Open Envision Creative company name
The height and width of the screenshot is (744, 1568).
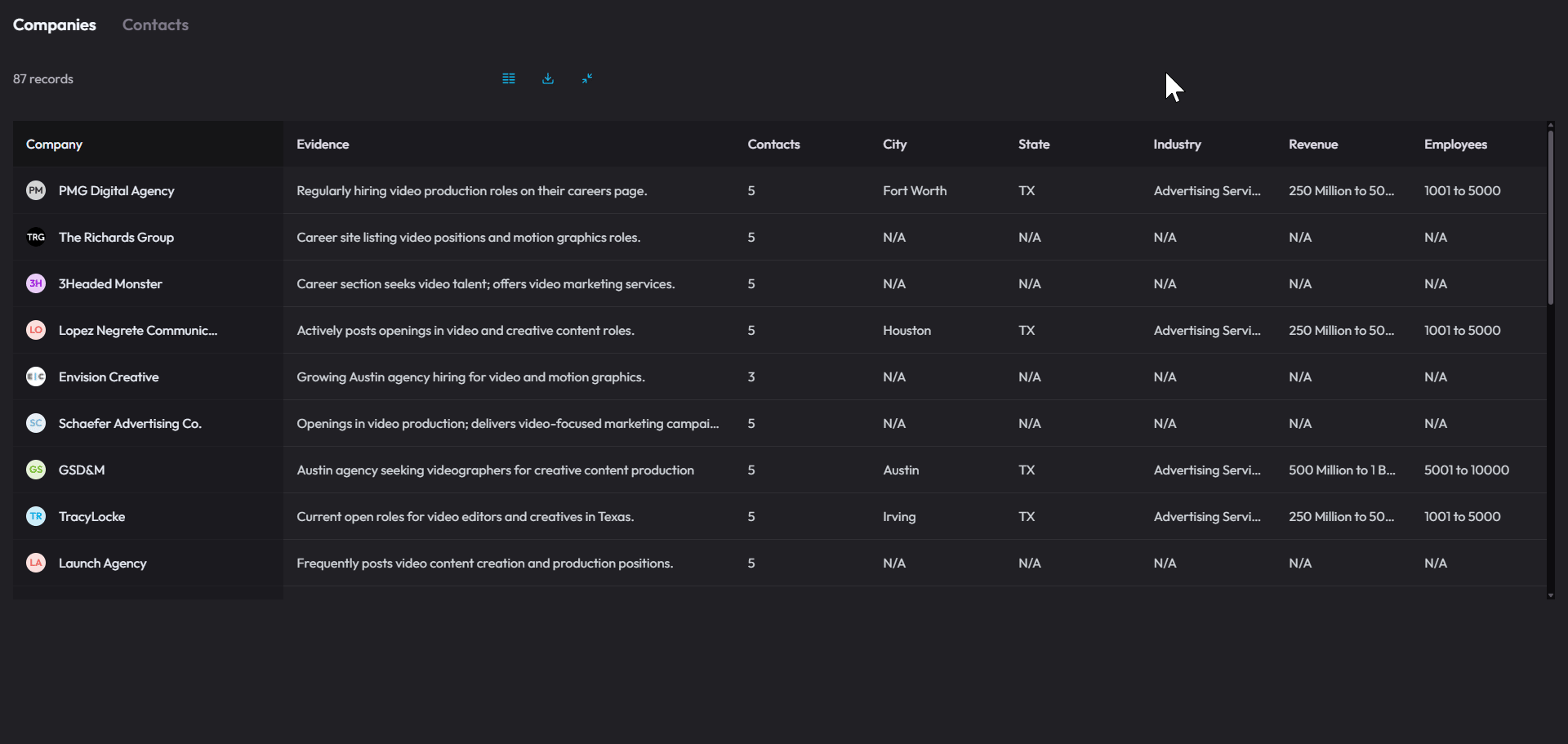pyautogui.click(x=109, y=376)
